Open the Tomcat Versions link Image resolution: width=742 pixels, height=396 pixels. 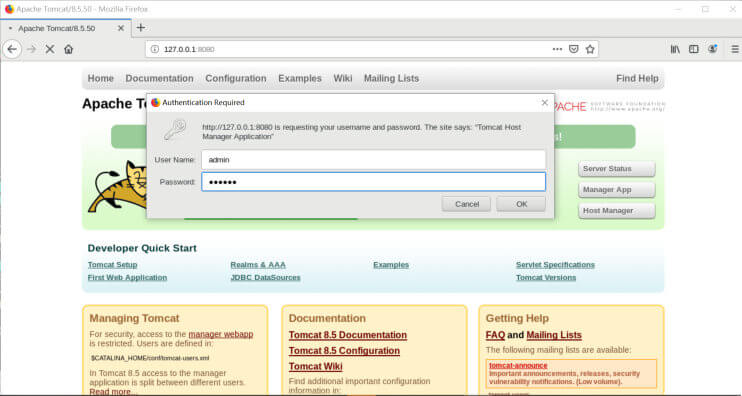(x=546, y=278)
